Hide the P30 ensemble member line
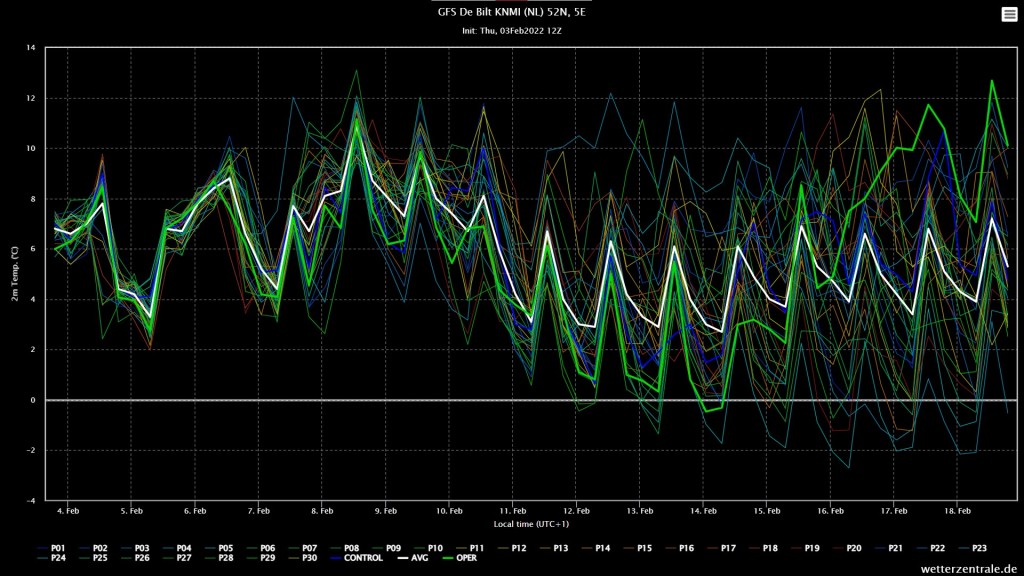This screenshot has width=1024, height=576. [302, 558]
